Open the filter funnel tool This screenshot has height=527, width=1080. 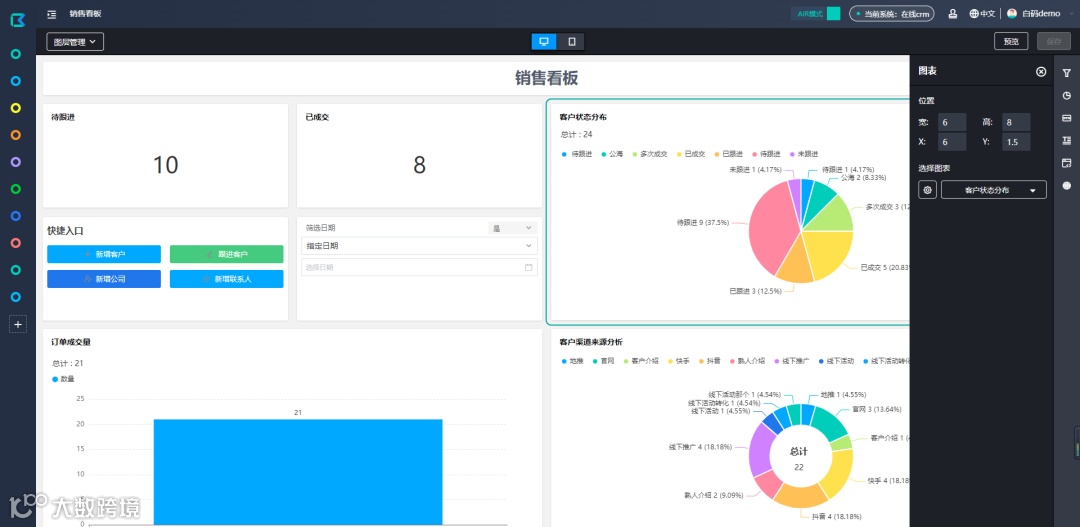pos(1067,73)
